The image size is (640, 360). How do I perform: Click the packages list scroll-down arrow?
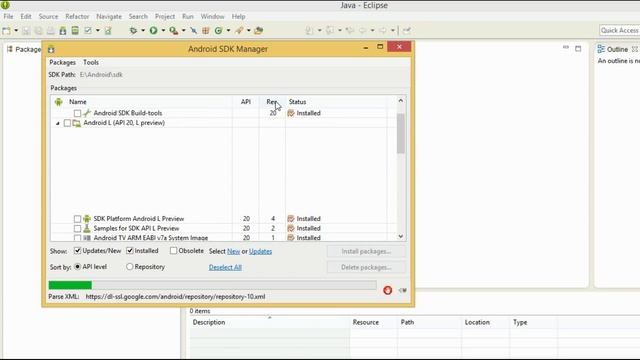click(401, 236)
